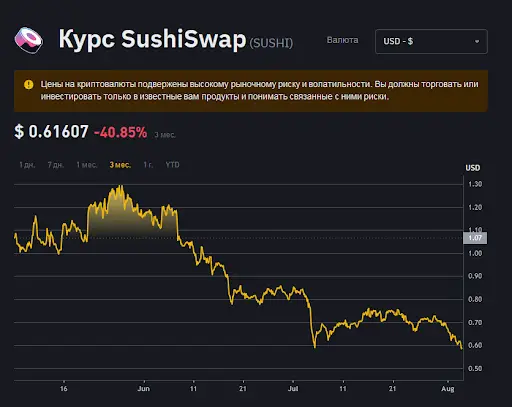This screenshot has height=407, width=512.
Task: Click the Курс SushiSwap heading
Action: 152,39
